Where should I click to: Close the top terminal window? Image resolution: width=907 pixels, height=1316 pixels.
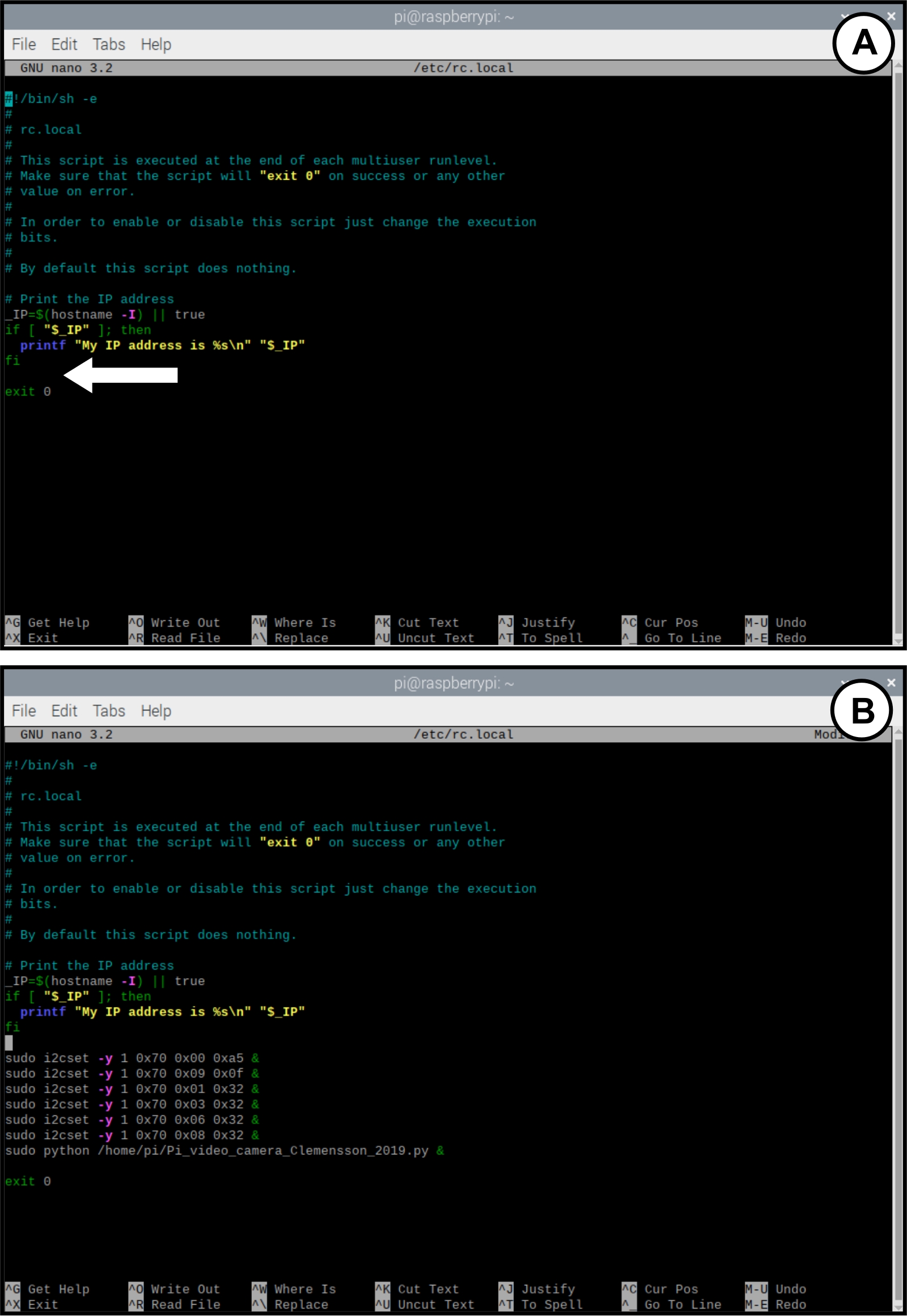coord(891,16)
